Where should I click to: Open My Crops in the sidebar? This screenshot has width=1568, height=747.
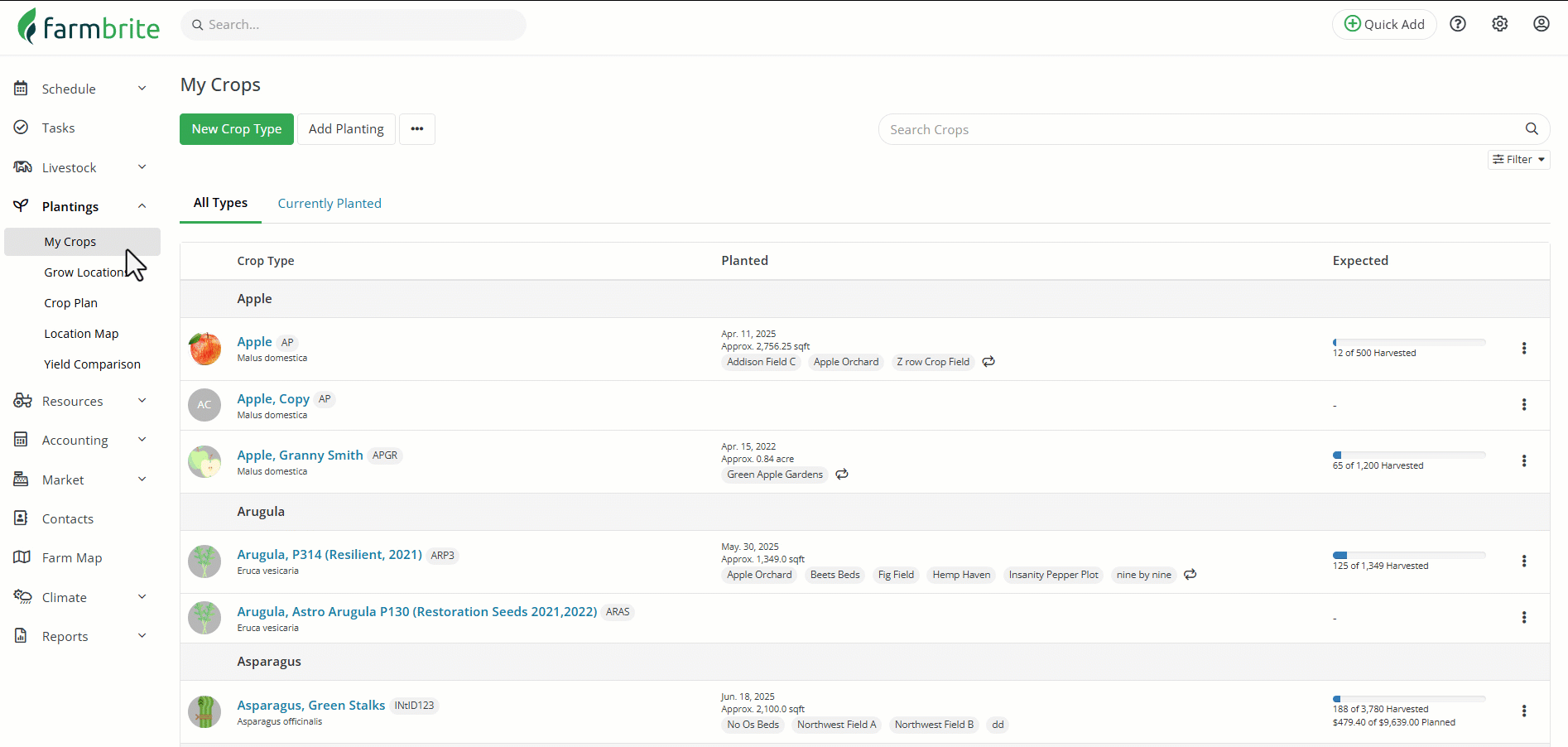(x=82, y=242)
